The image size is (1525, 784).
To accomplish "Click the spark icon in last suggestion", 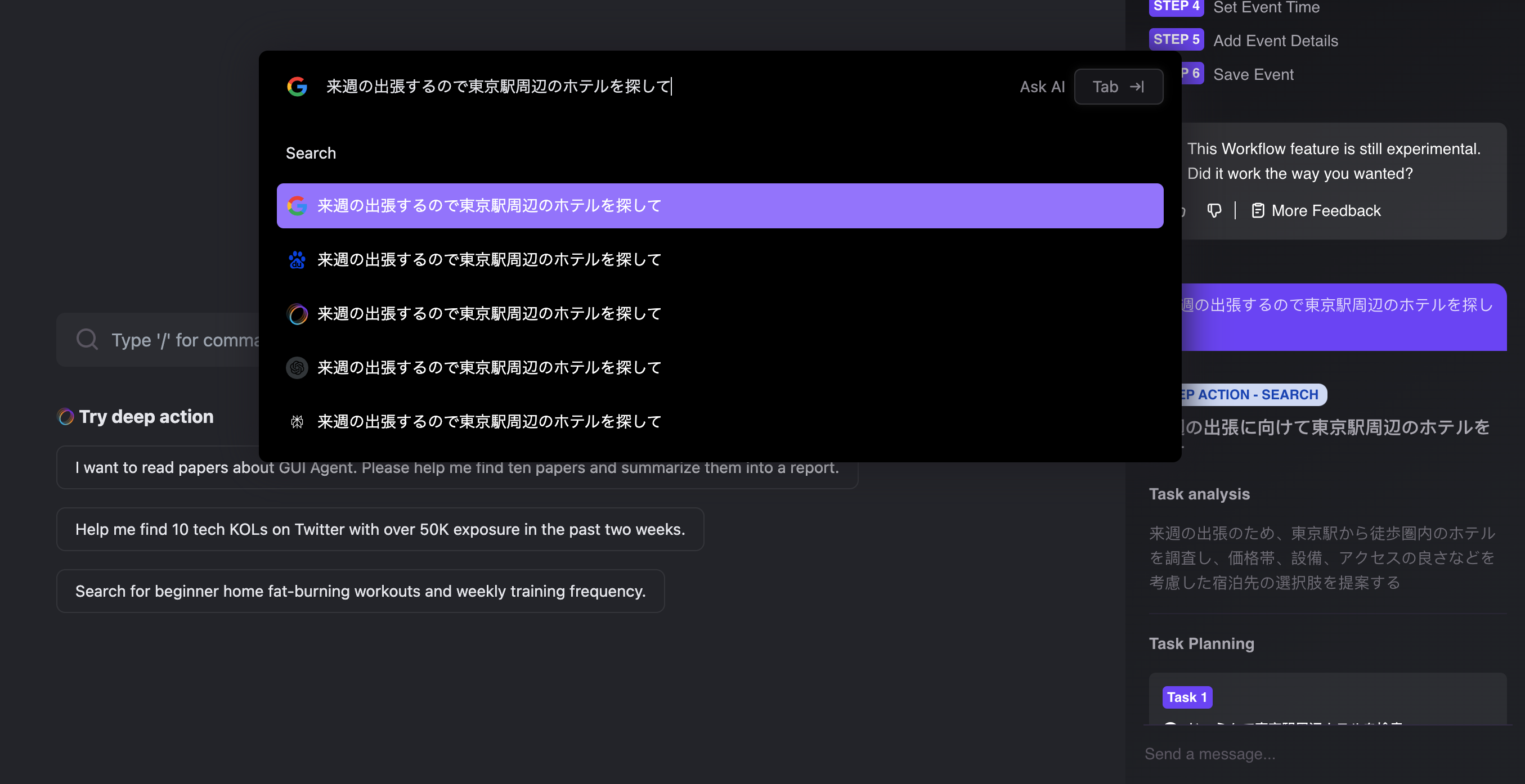I will 297,421.
